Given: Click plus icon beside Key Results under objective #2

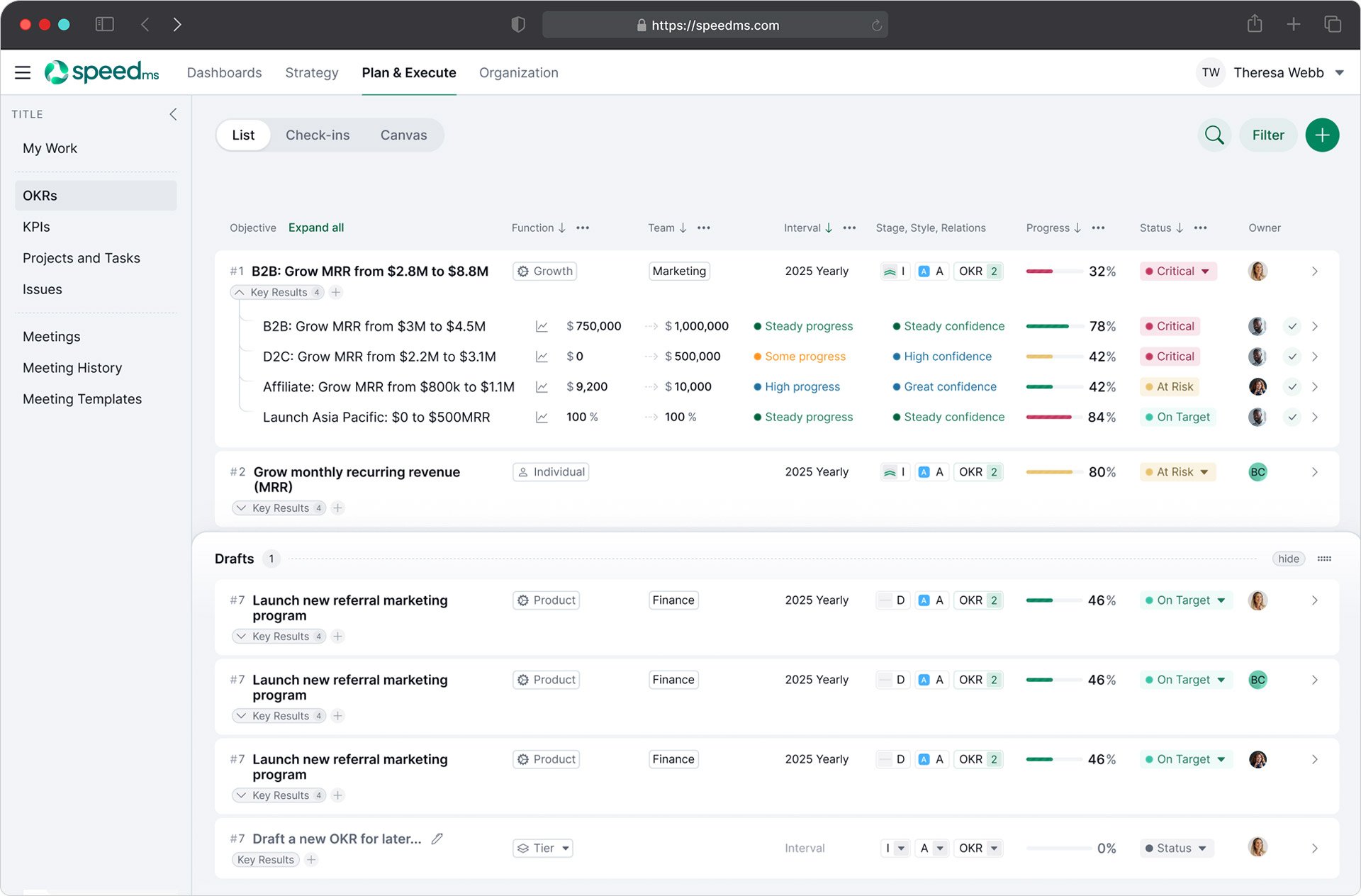Looking at the screenshot, I should [x=338, y=508].
